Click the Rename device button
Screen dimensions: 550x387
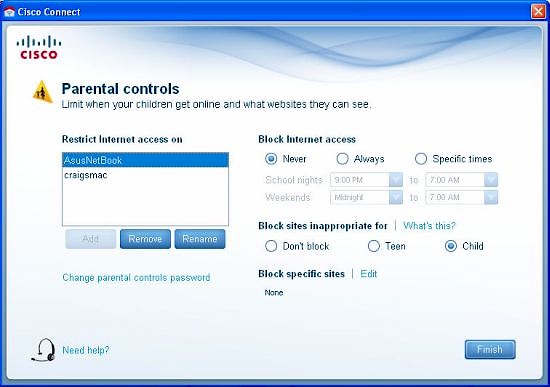[200, 239]
